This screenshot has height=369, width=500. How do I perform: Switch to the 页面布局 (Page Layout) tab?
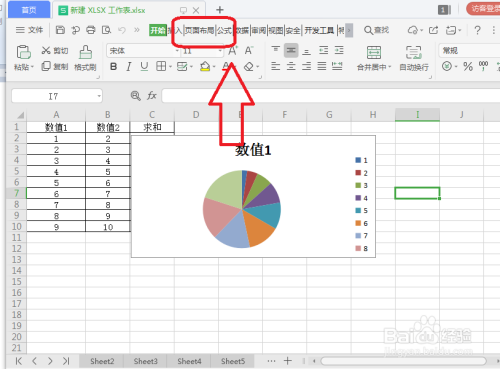click(x=199, y=30)
